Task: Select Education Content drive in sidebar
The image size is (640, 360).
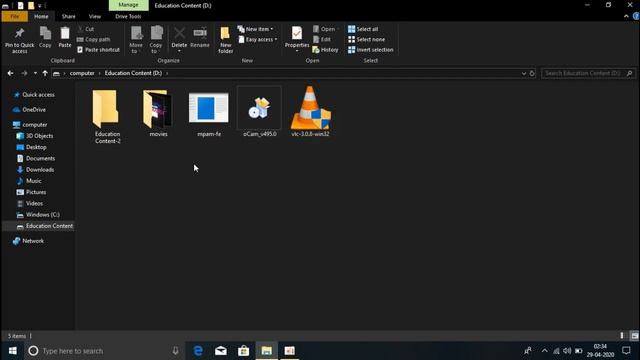Action: pos(39,226)
